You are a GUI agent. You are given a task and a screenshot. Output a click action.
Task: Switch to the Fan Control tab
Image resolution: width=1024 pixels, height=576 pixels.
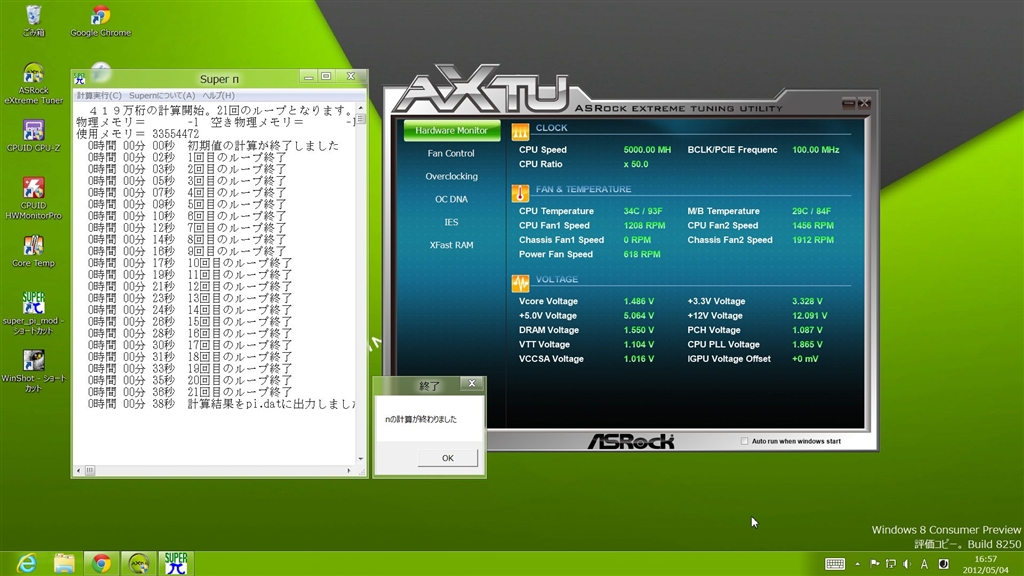coord(451,153)
